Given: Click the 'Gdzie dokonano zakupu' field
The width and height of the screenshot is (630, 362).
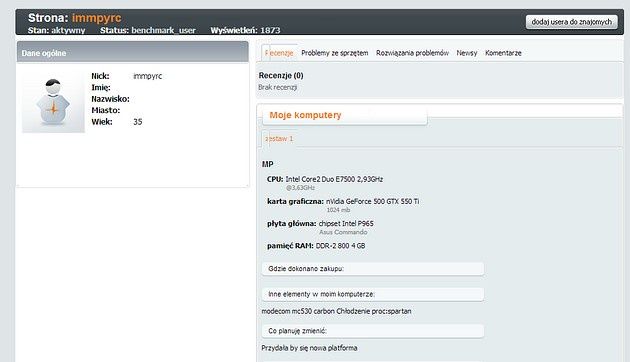Looking at the screenshot, I should (372, 269).
